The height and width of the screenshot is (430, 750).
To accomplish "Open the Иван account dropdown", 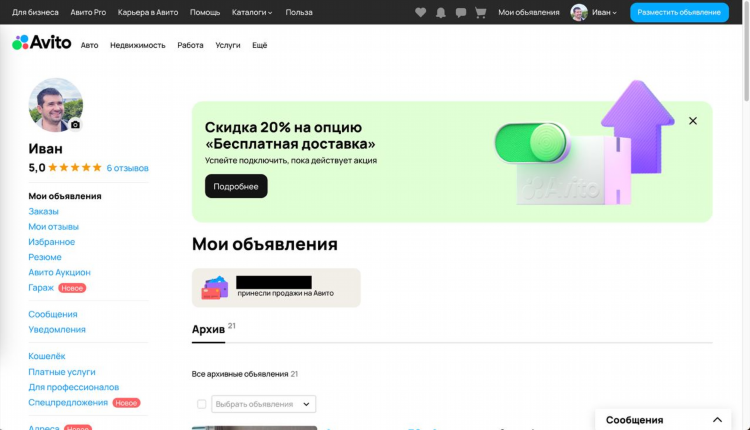I will point(604,12).
